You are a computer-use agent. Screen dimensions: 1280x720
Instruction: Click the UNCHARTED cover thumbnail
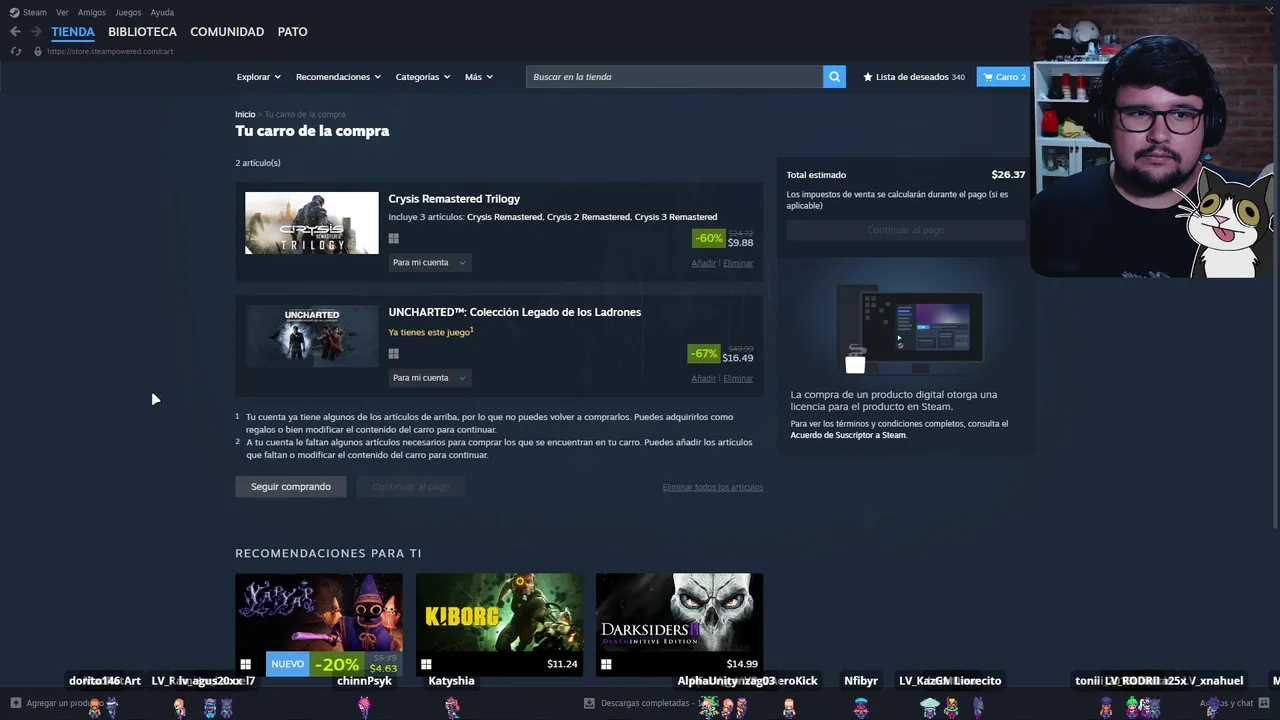[312, 336]
